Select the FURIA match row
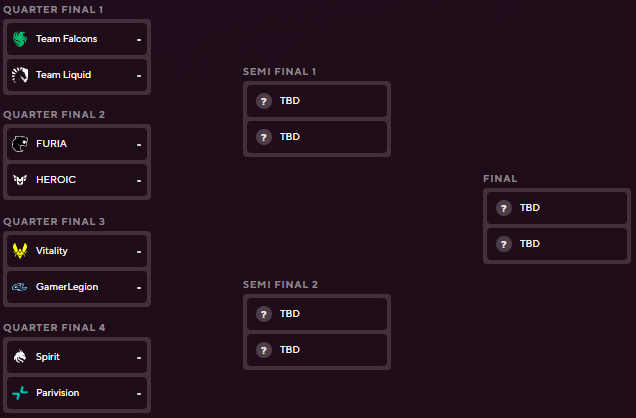The width and height of the screenshot is (636, 418). [x=77, y=144]
